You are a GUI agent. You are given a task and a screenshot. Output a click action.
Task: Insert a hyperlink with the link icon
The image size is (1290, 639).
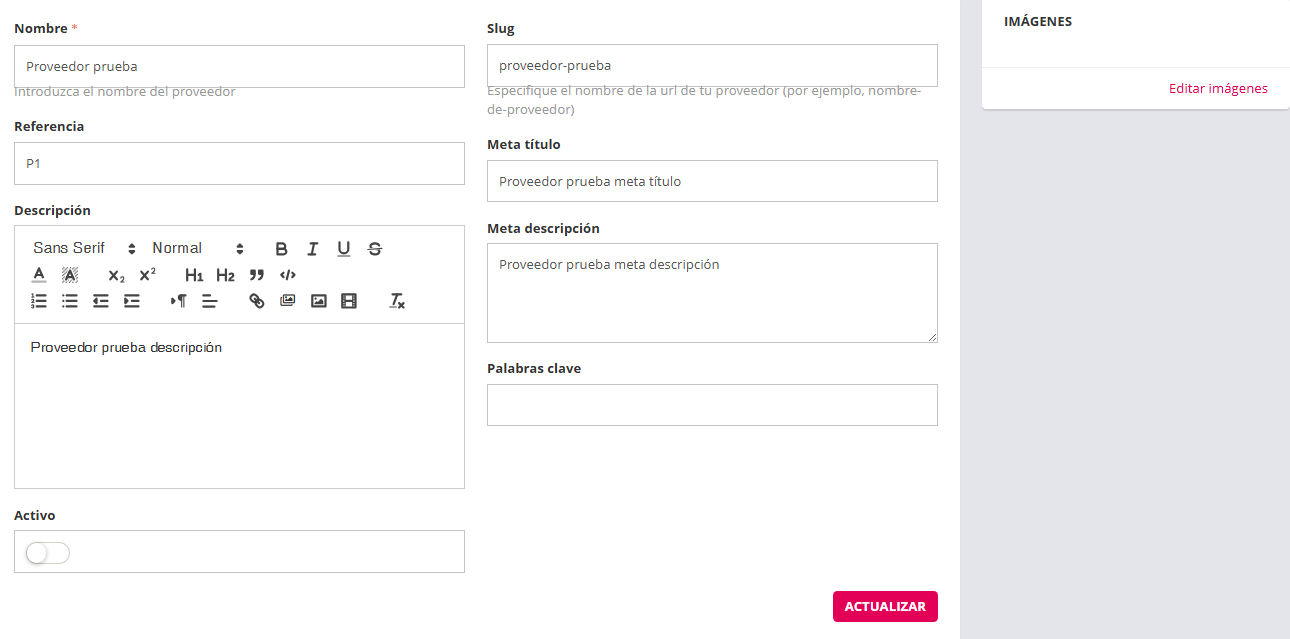click(257, 301)
